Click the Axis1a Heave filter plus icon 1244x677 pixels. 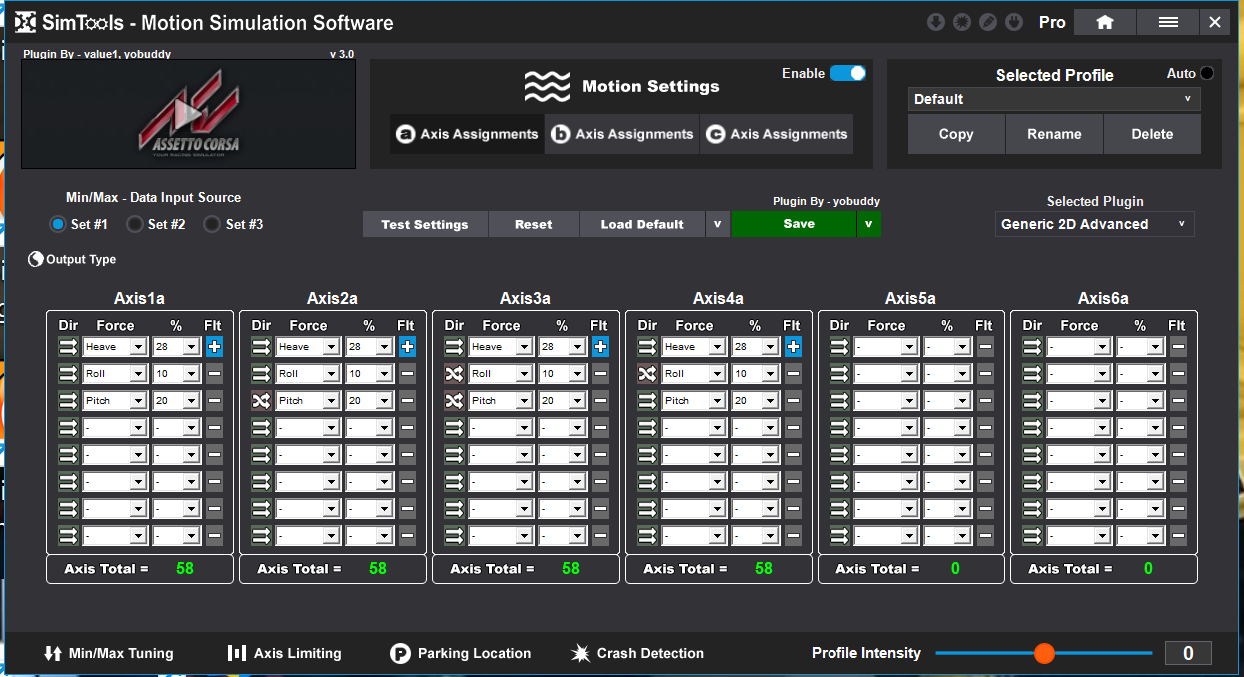click(214, 347)
